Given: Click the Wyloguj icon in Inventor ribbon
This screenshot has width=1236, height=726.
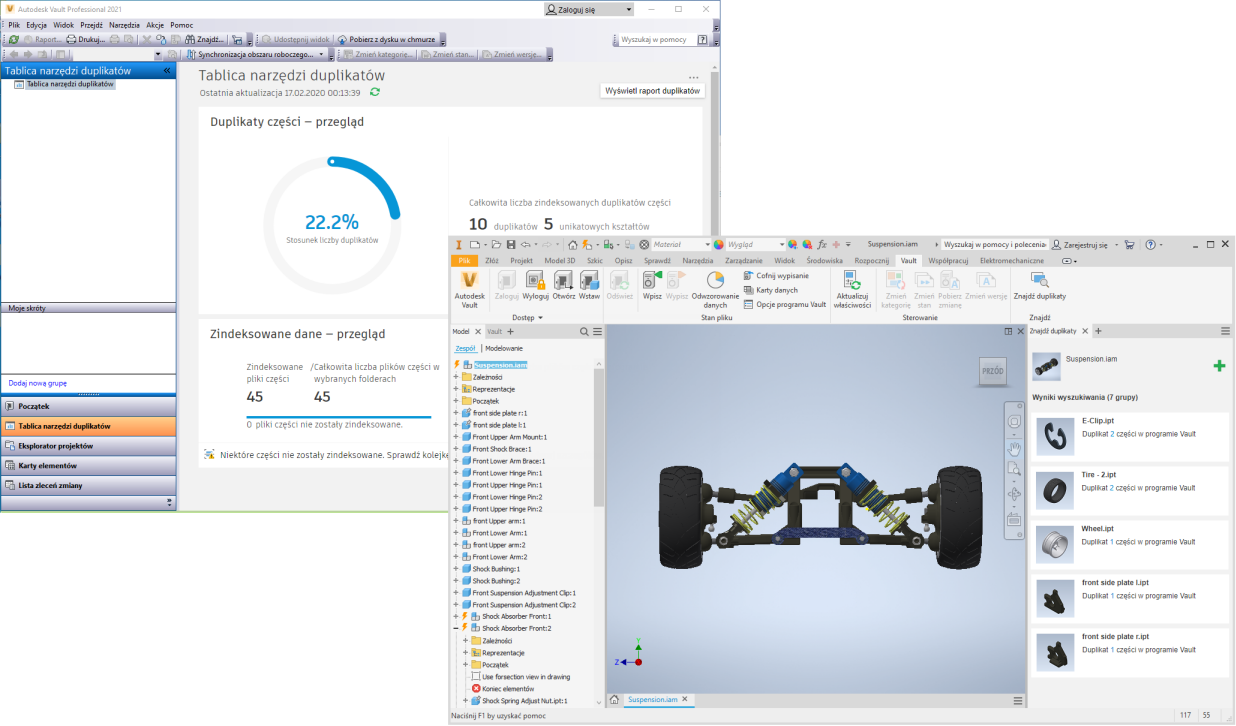Looking at the screenshot, I should pos(535,280).
